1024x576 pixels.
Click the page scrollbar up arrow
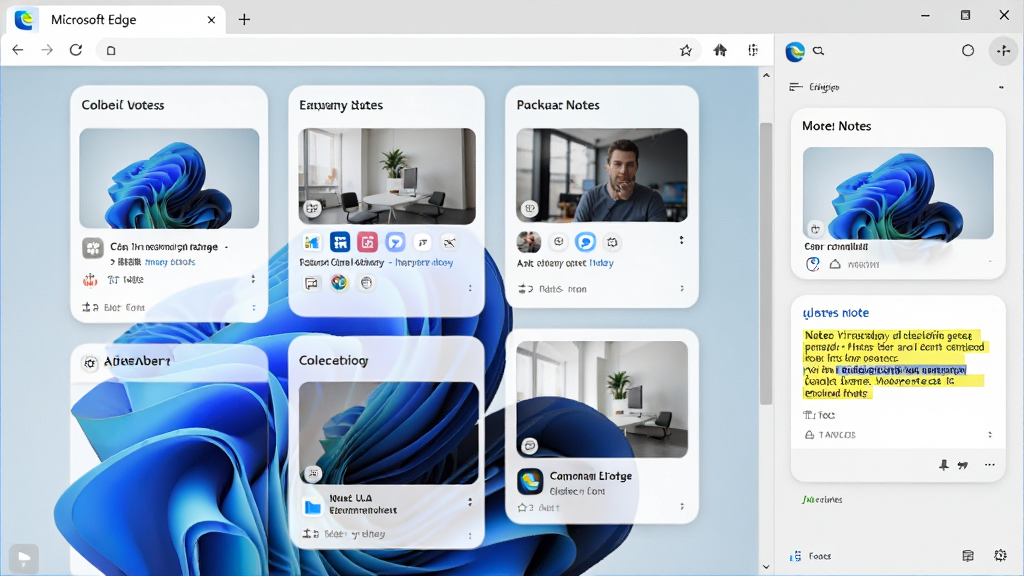766,76
